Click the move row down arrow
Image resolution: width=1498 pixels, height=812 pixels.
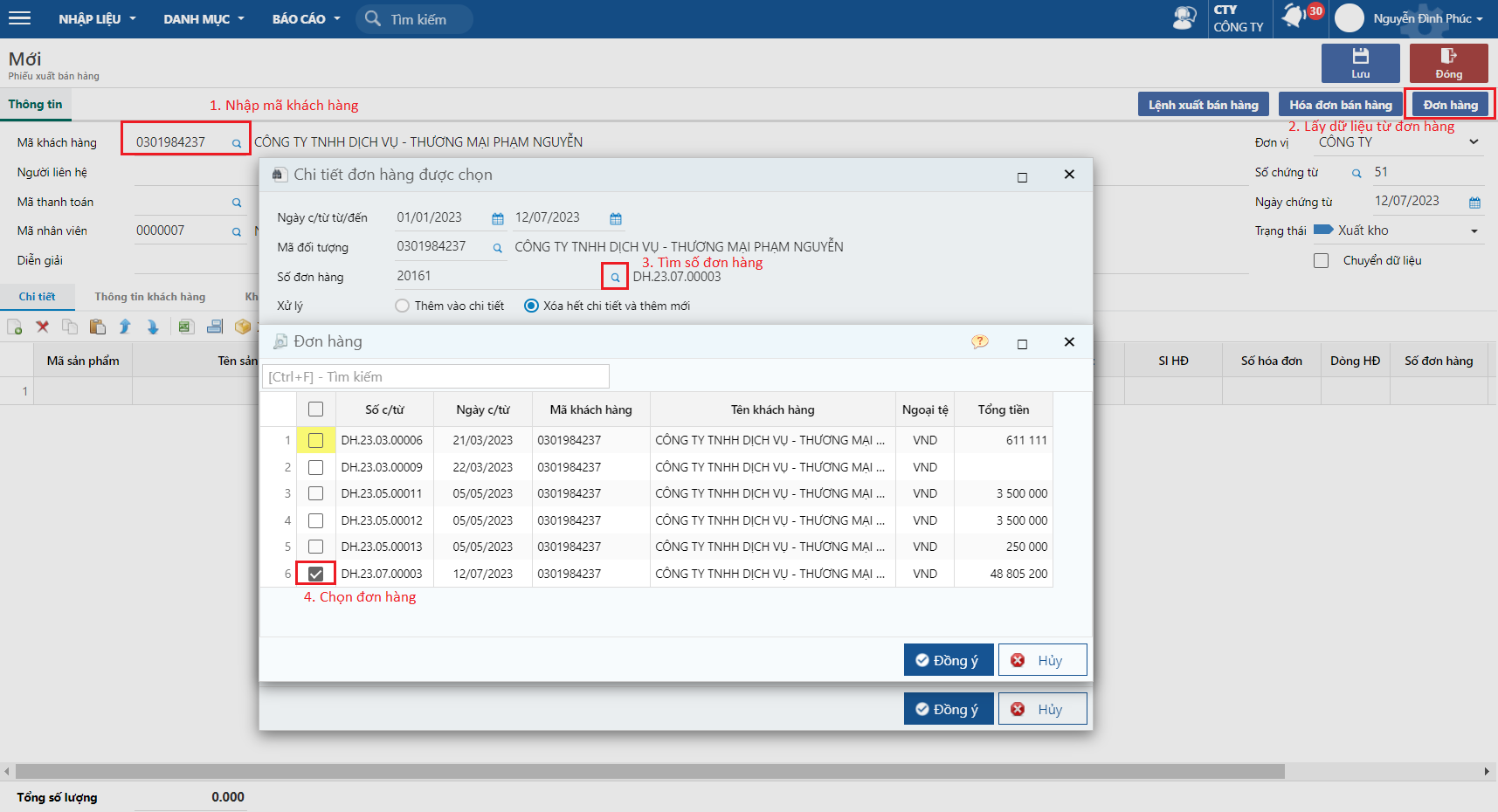coord(153,327)
